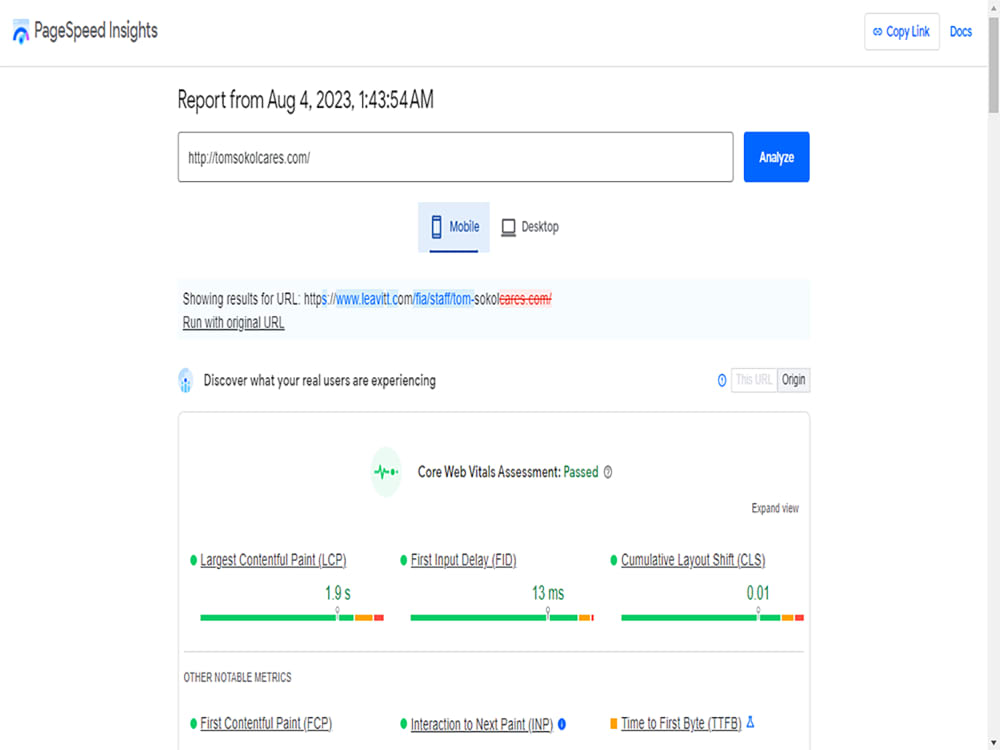
Task: Open First Input Delay (FID) link
Action: 464,560
